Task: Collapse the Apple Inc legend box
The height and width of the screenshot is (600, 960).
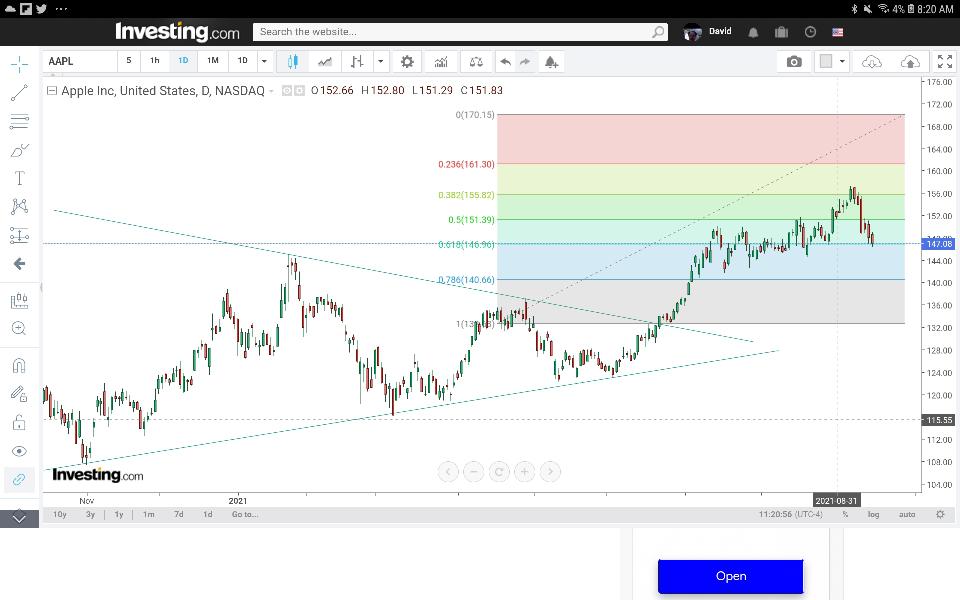Action: pos(52,91)
